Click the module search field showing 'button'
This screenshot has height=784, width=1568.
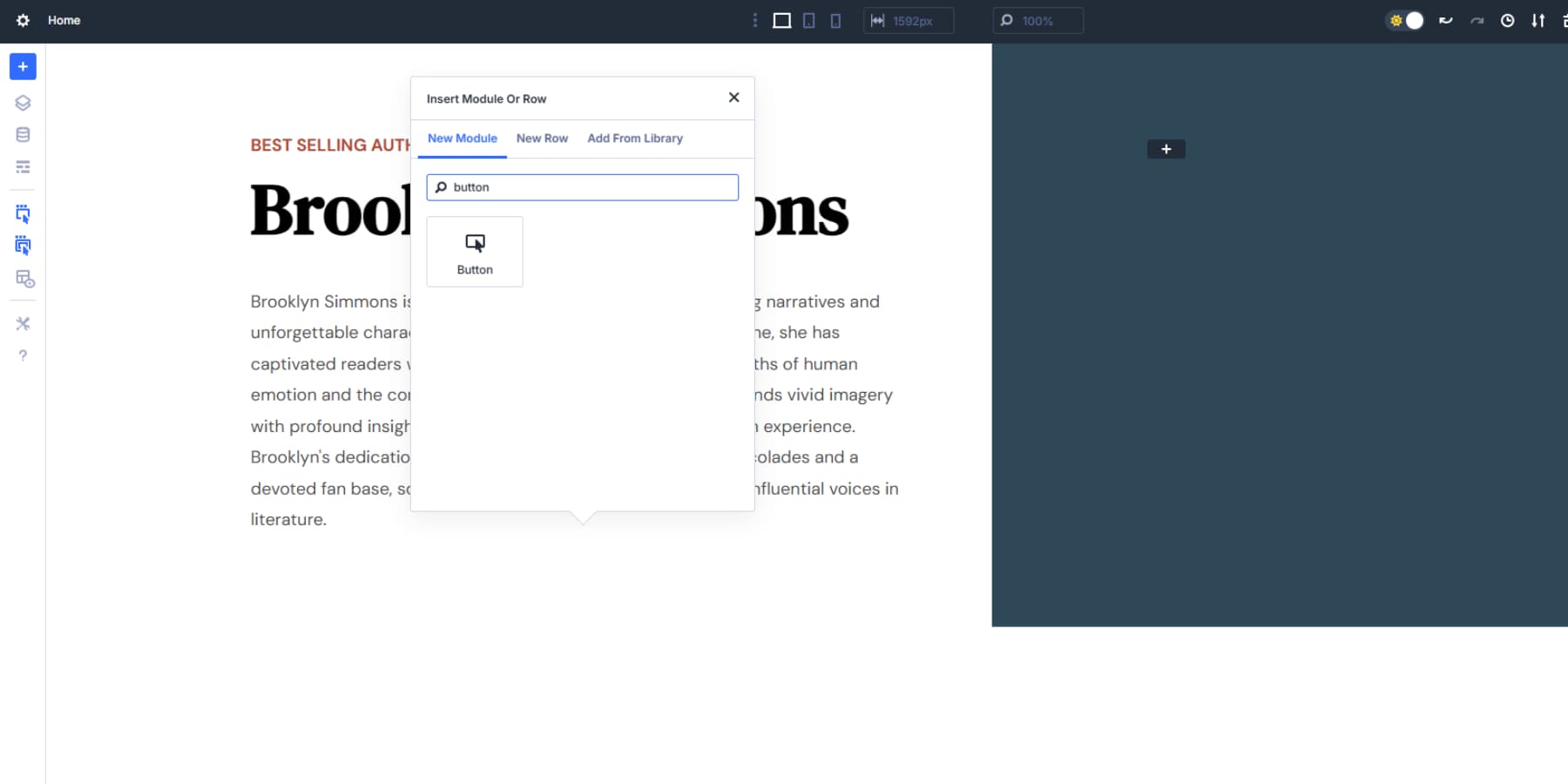click(582, 186)
